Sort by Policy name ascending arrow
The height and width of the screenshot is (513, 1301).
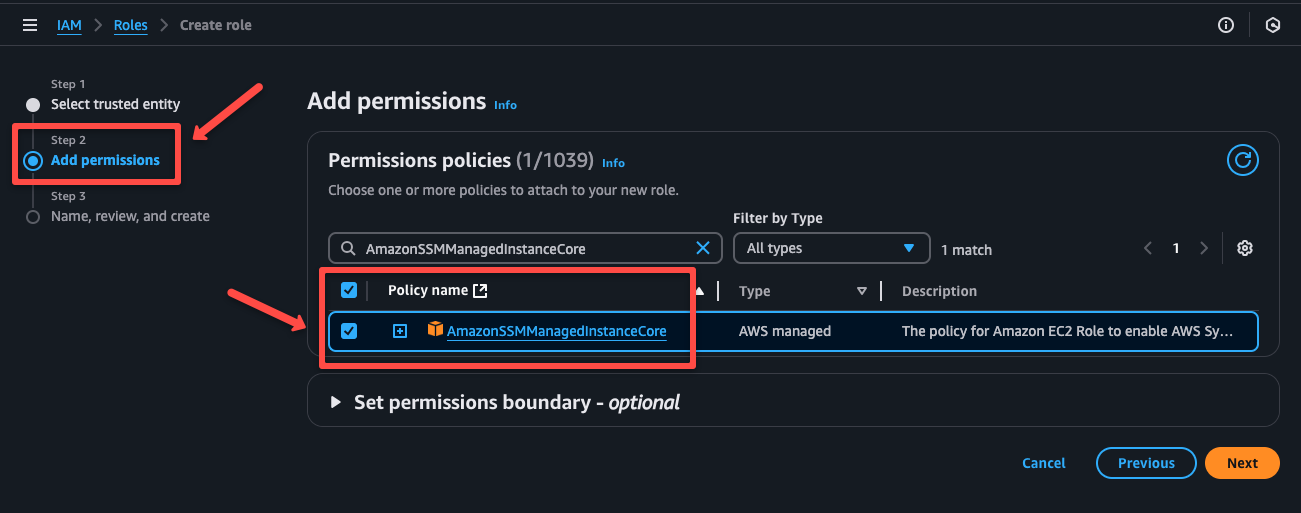coord(699,291)
